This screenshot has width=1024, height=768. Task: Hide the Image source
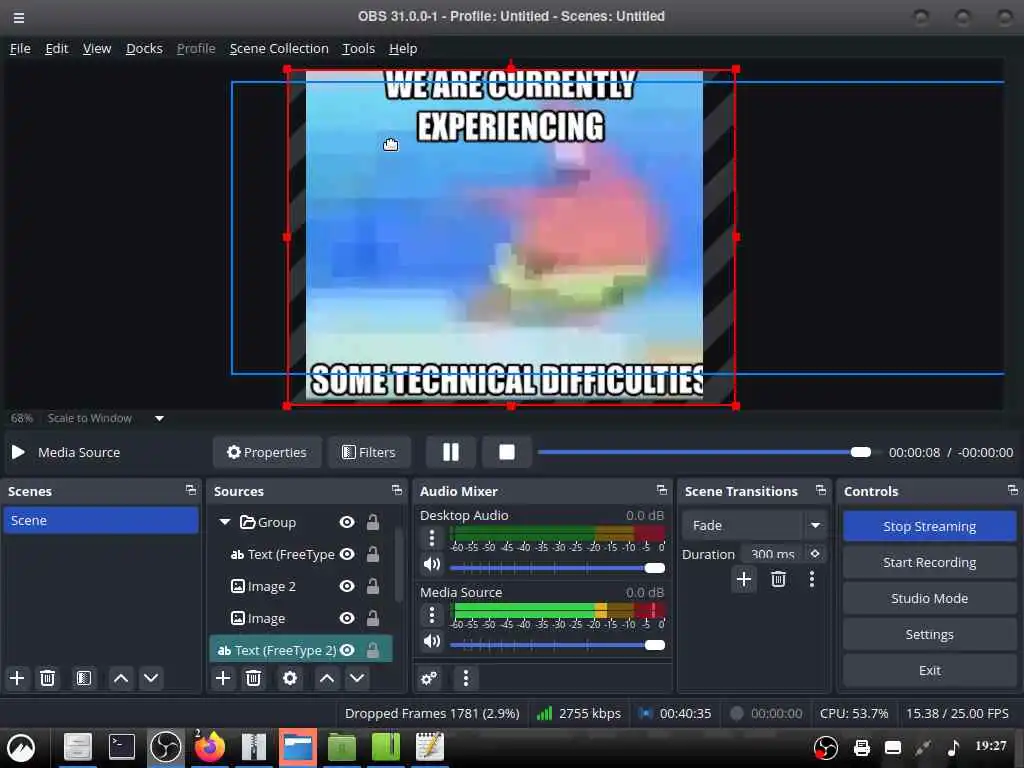point(347,618)
